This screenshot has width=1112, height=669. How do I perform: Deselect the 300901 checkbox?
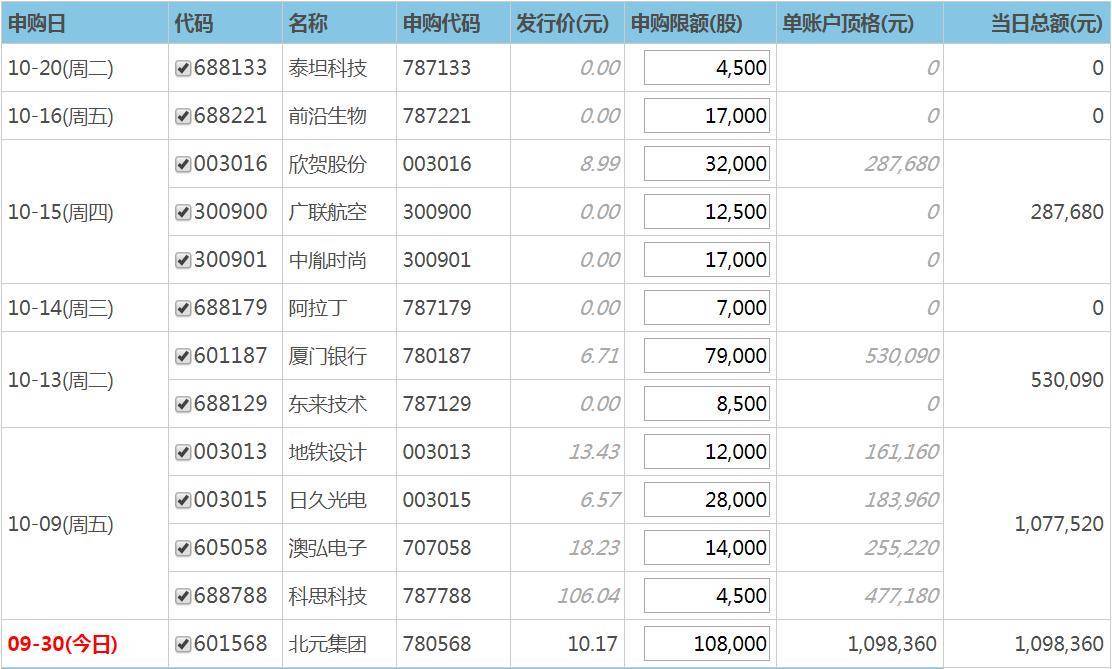pyautogui.click(x=183, y=260)
